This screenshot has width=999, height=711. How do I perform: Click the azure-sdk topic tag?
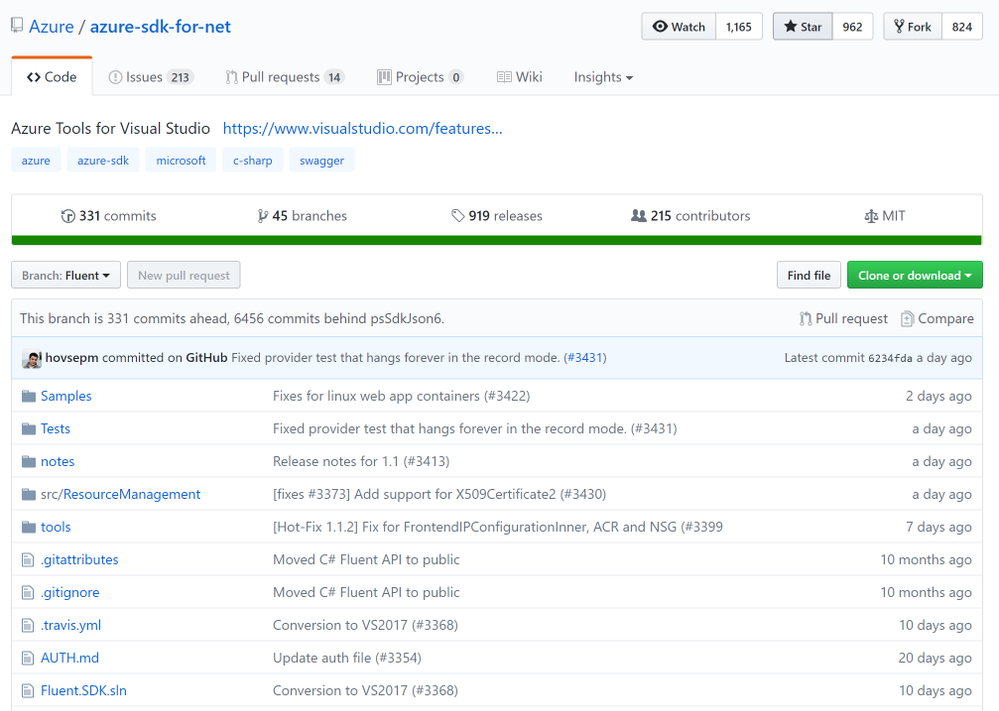[x=103, y=161]
